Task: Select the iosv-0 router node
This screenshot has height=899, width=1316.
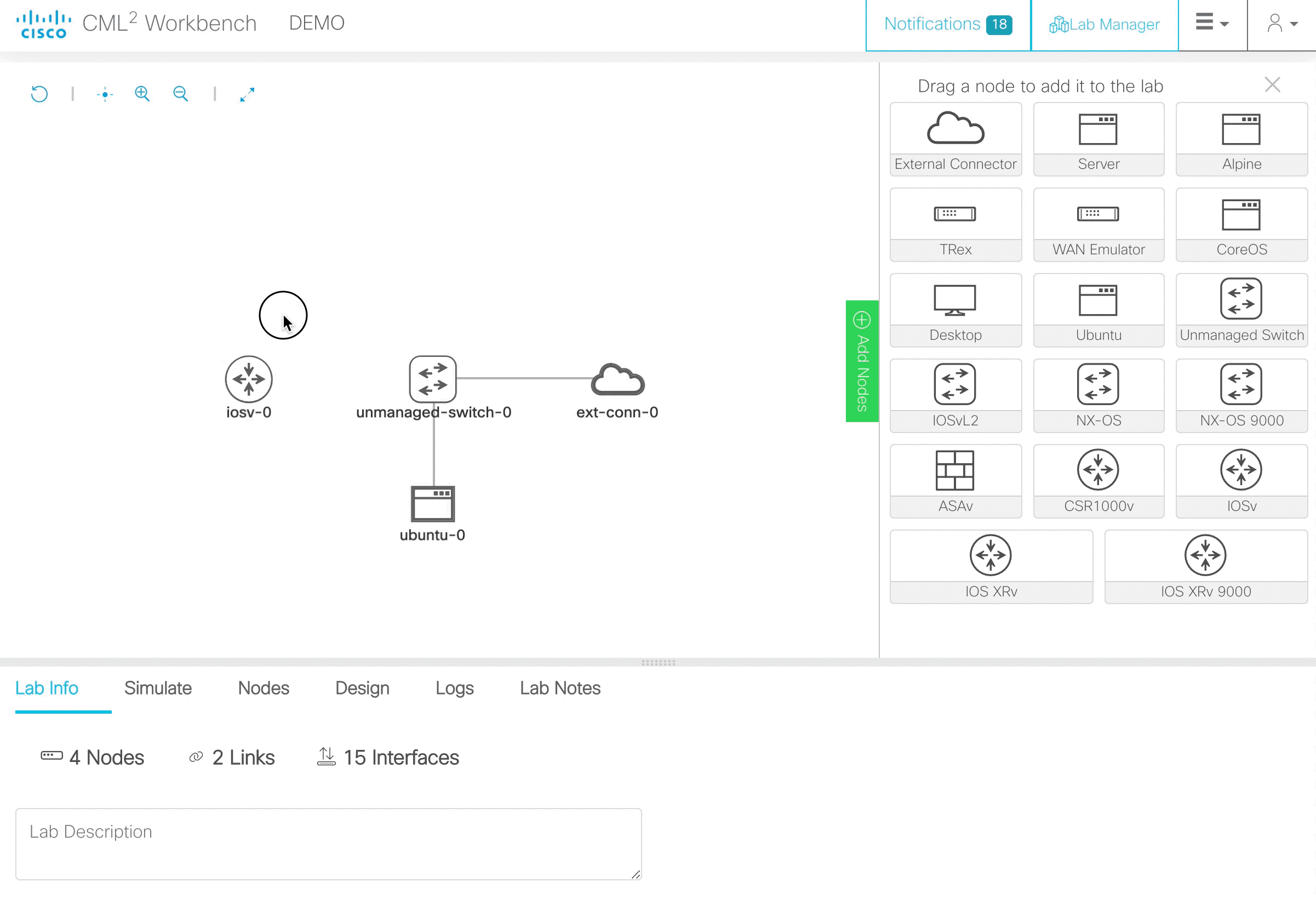Action: [249, 379]
